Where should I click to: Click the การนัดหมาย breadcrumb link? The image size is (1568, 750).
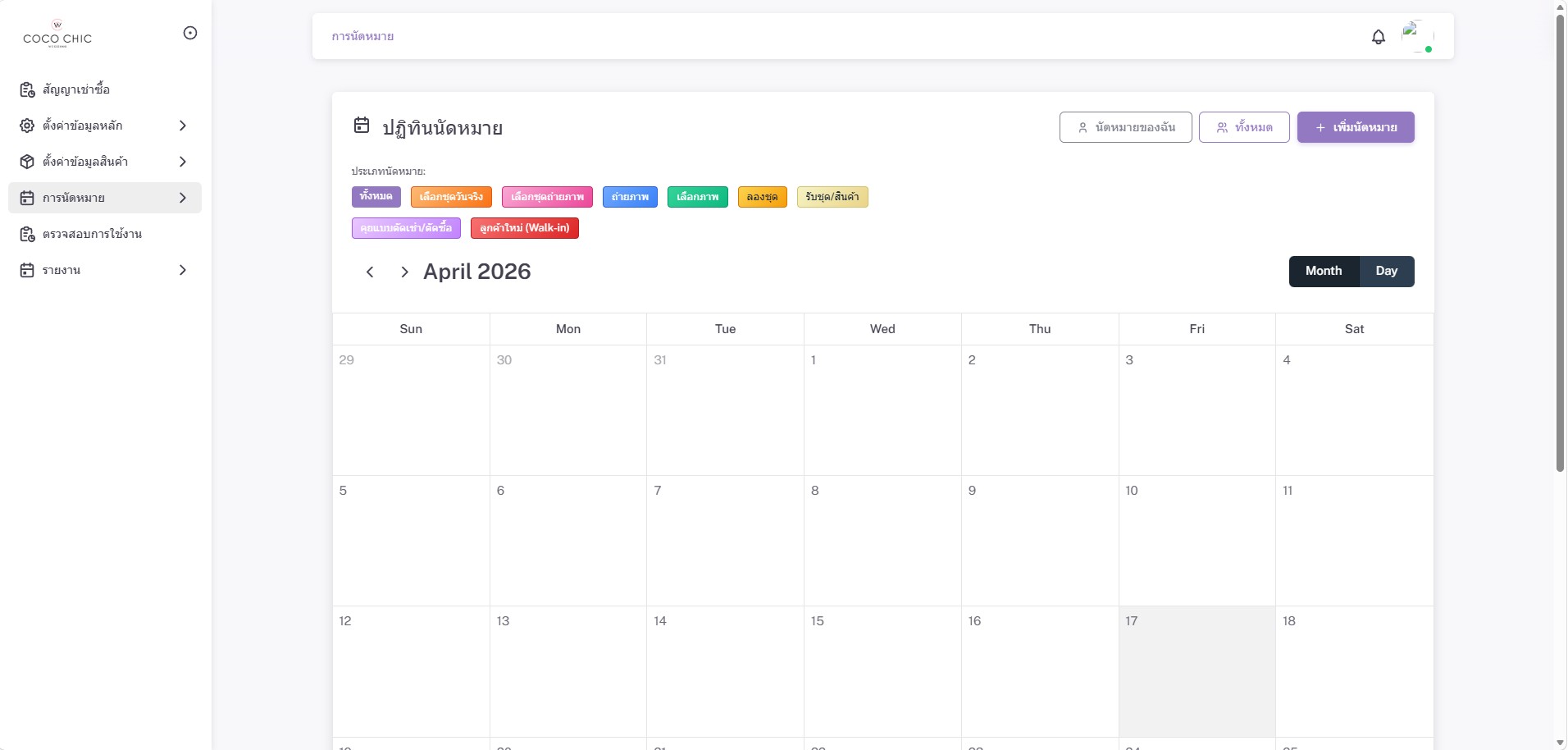362,36
